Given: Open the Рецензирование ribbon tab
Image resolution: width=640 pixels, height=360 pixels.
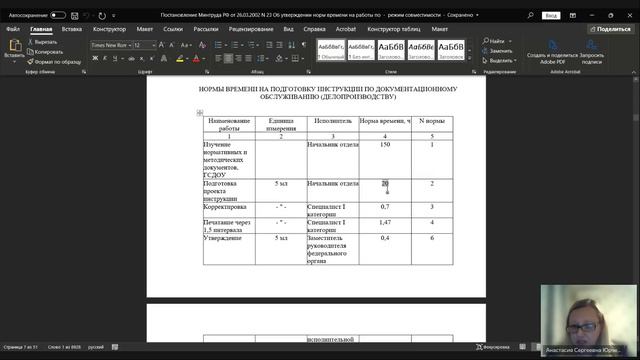Looking at the screenshot, I should (251, 29).
